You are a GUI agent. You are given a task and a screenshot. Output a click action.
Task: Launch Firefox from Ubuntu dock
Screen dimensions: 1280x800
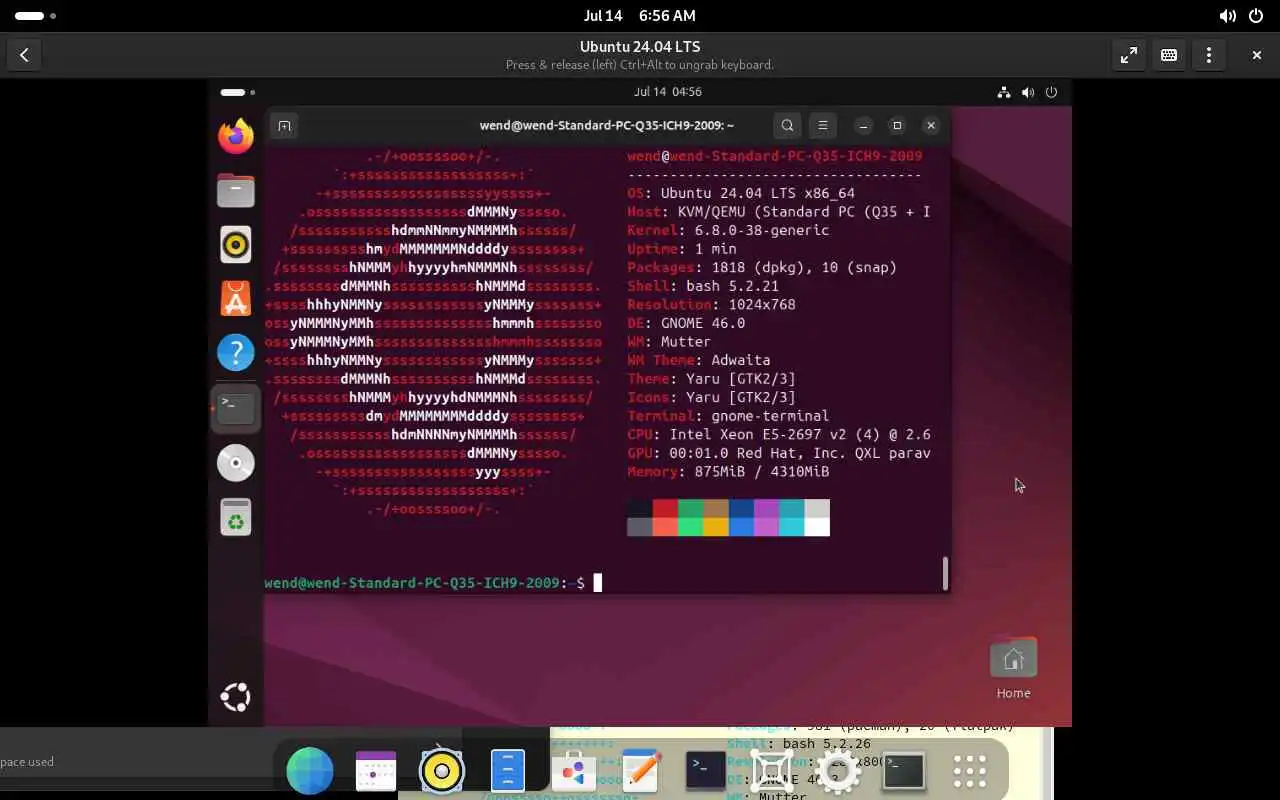point(236,135)
